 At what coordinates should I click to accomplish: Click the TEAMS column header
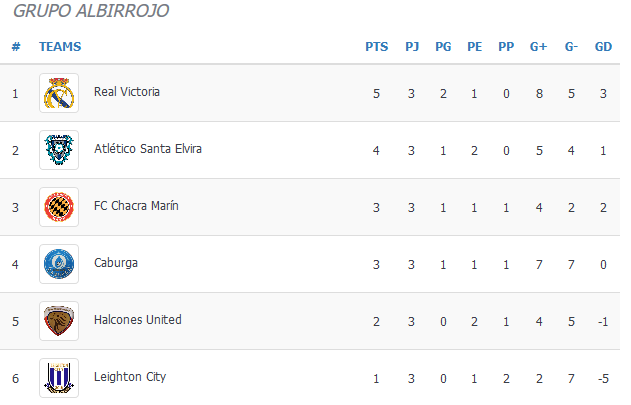click(60, 47)
